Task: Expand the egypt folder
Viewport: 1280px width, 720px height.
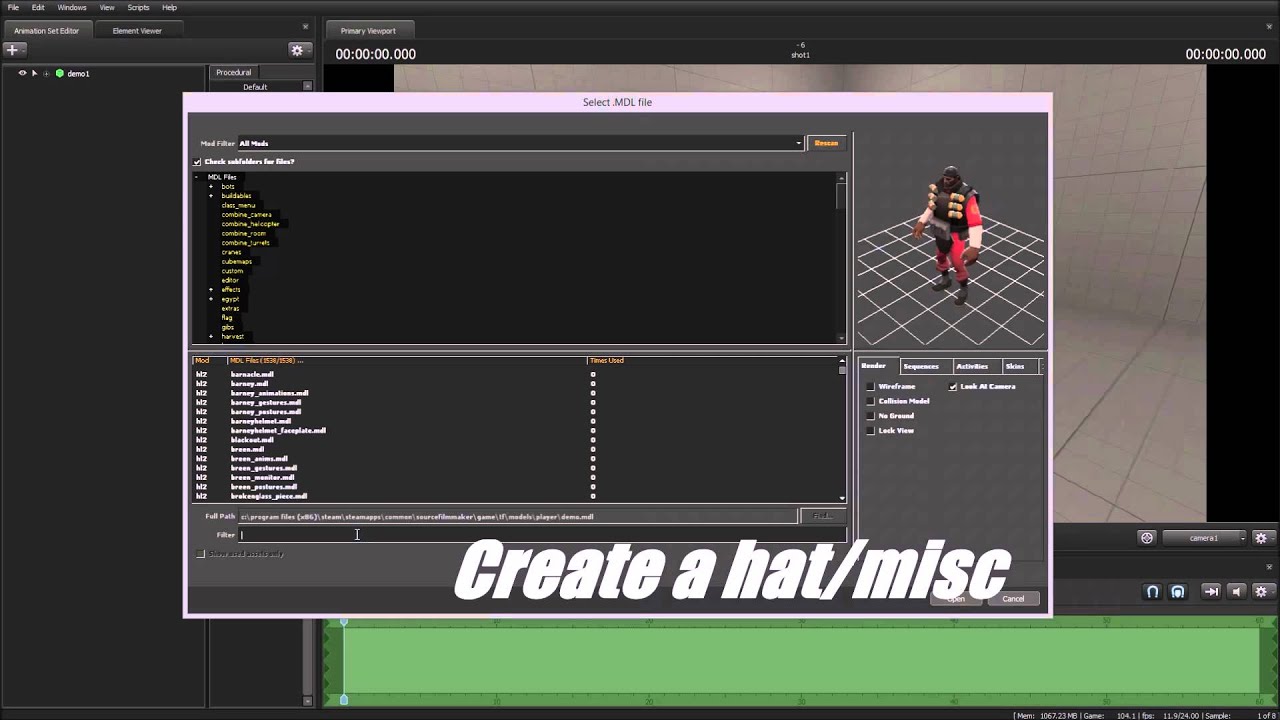Action: (211, 299)
